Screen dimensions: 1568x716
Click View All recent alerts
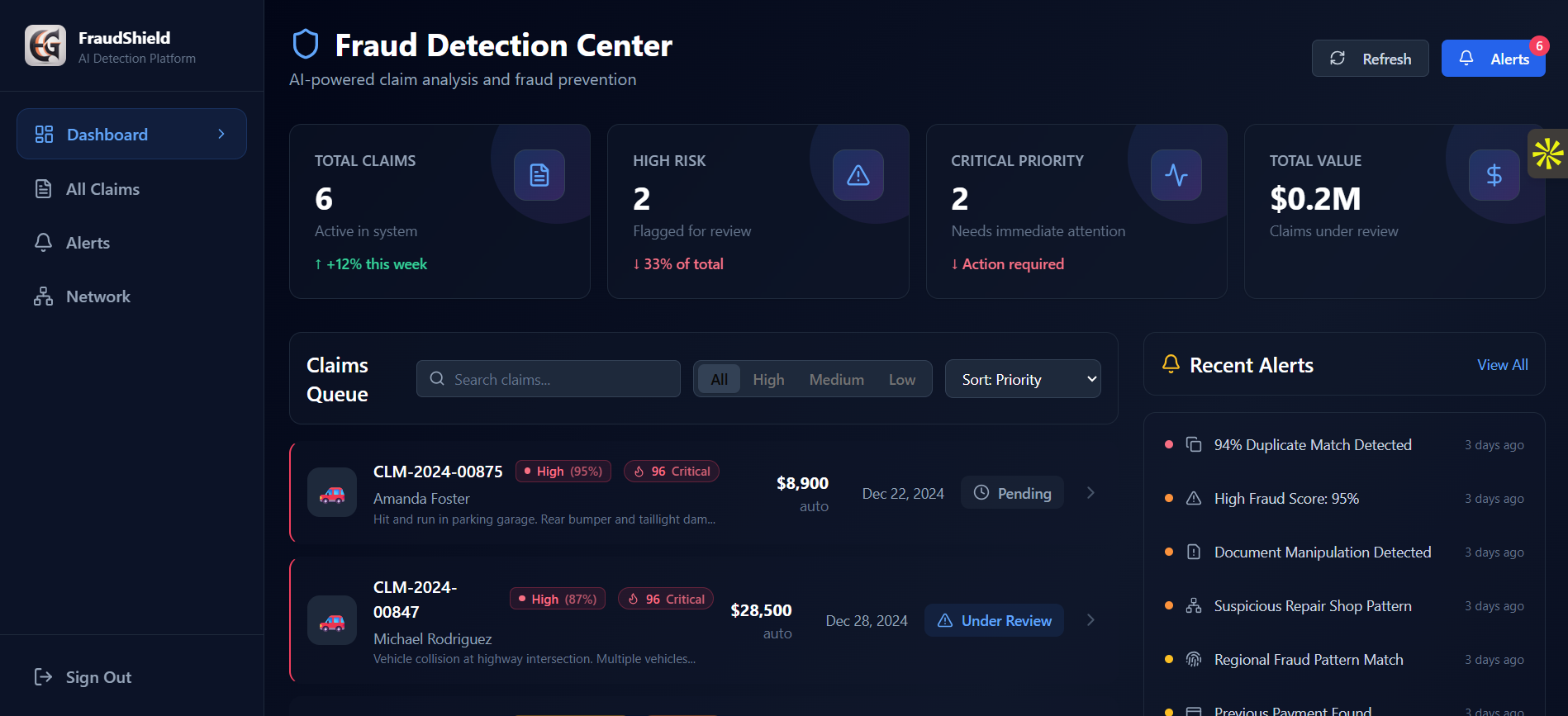pos(1503,365)
